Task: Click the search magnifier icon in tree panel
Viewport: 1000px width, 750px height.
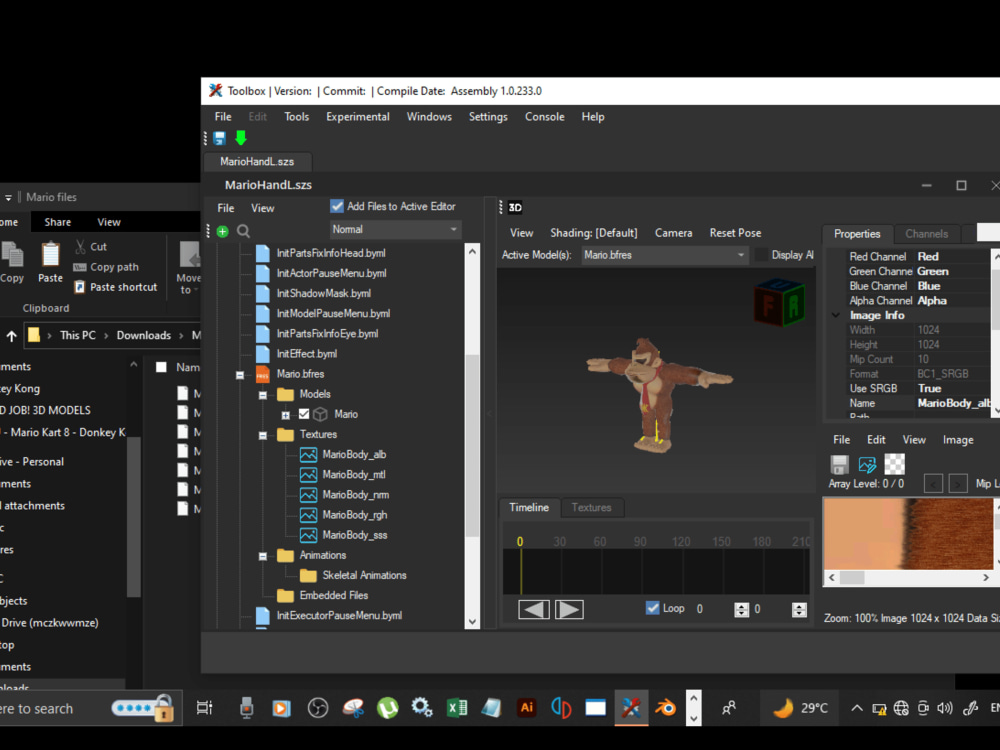Action: pyautogui.click(x=243, y=232)
